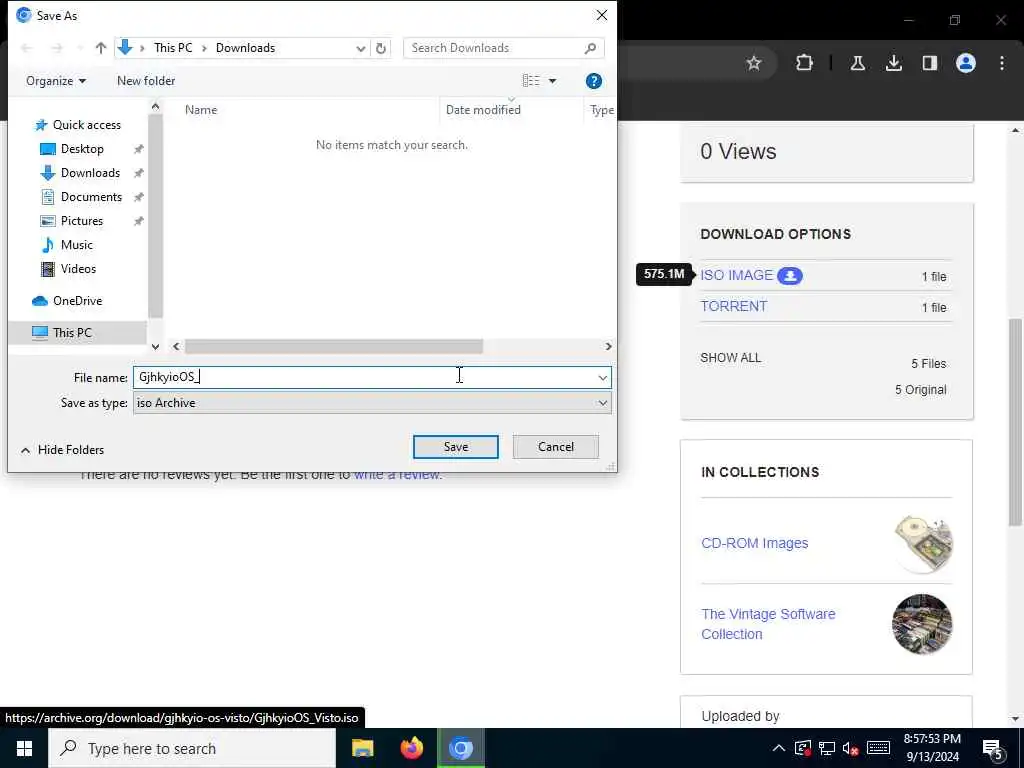
Task: Open Downloads in the navigation pane
Action: (90, 173)
